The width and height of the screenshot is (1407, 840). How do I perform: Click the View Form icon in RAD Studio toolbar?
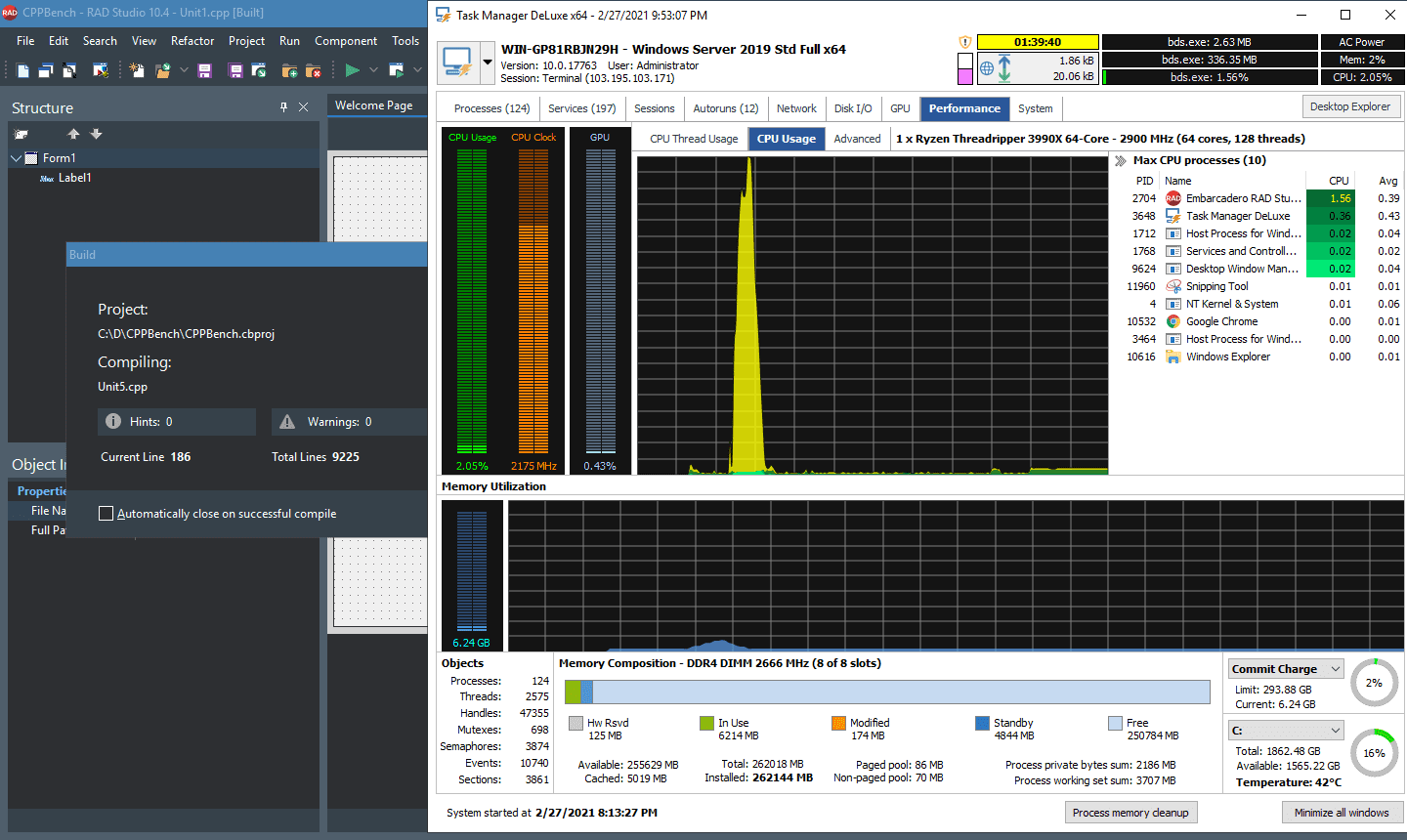coord(69,70)
